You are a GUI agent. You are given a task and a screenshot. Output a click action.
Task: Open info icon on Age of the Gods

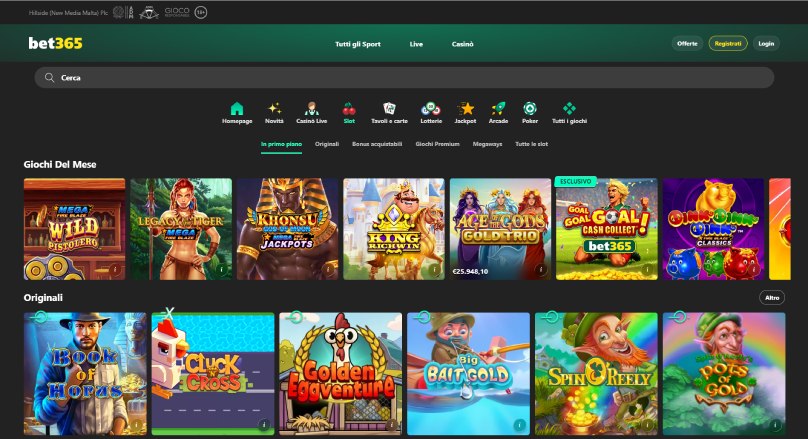[x=541, y=269]
